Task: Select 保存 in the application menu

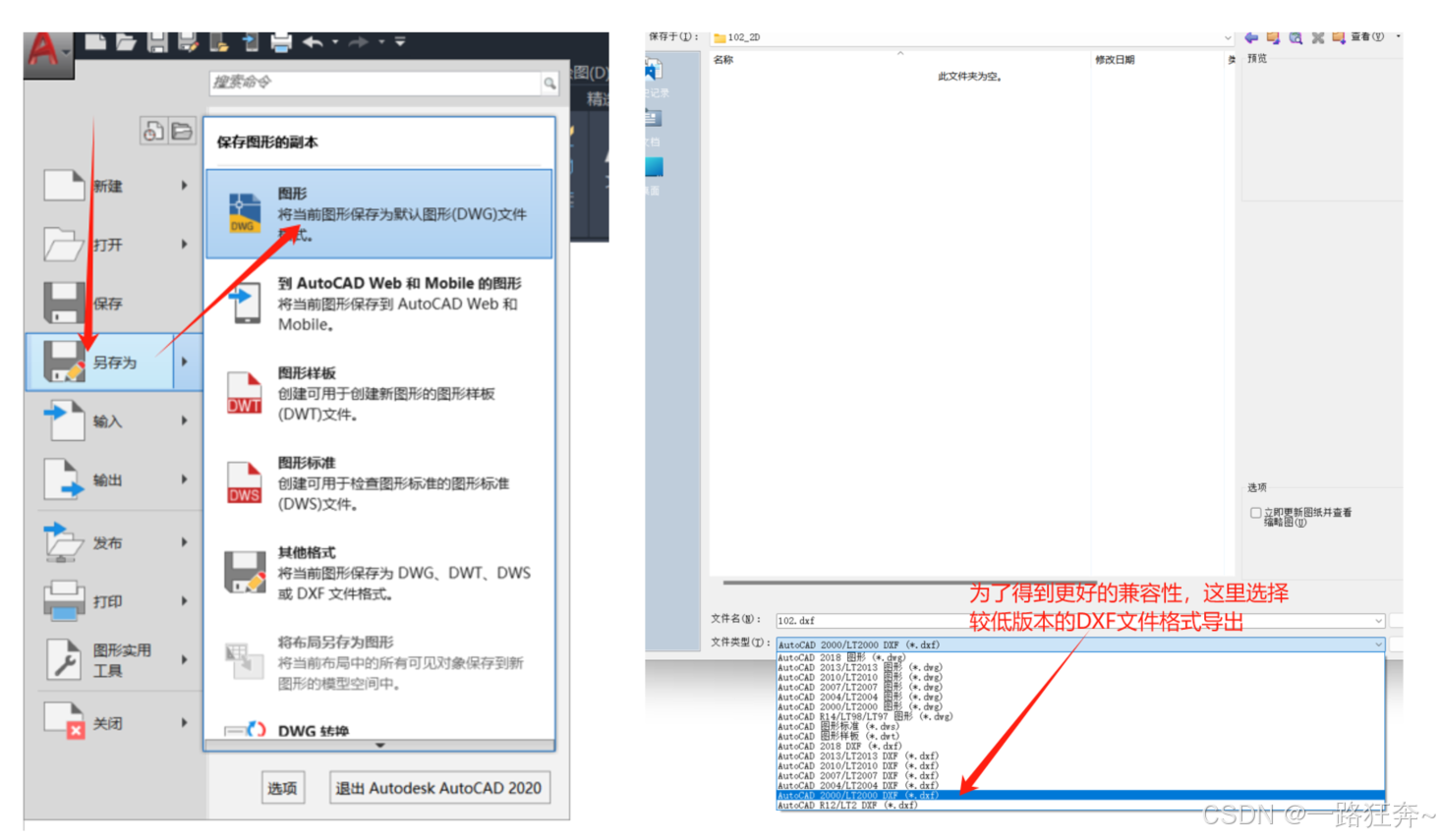Action: pyautogui.click(x=113, y=304)
